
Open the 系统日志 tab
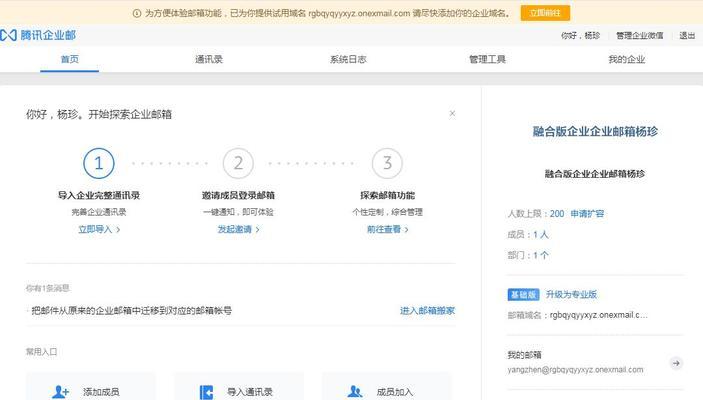point(348,59)
